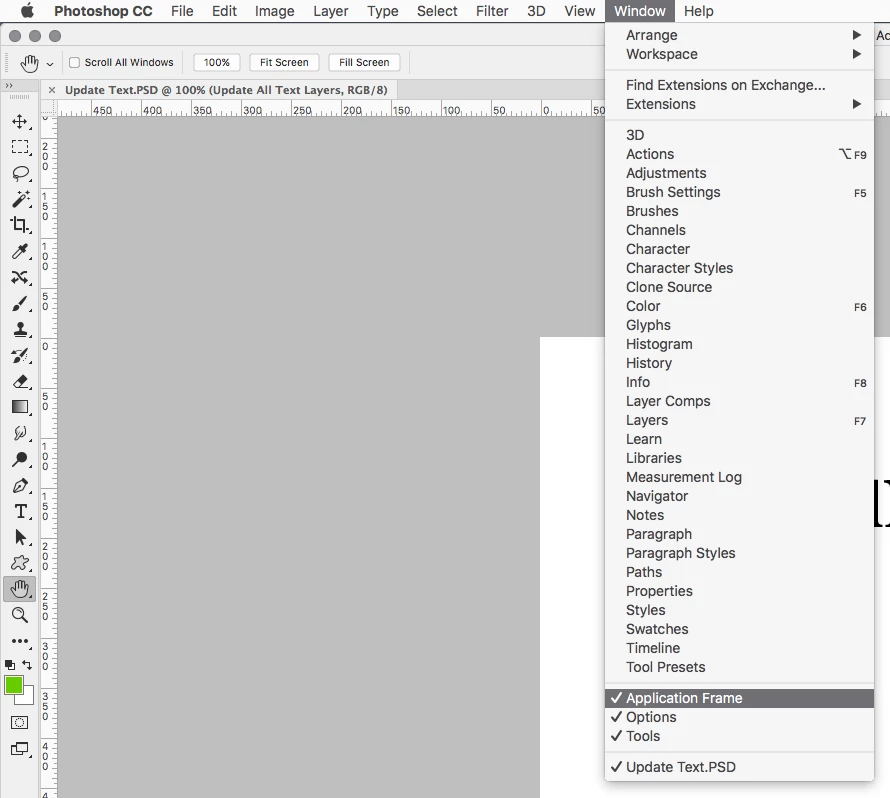Toggle Quick Mask mode
890x798 pixels.
tap(19, 723)
